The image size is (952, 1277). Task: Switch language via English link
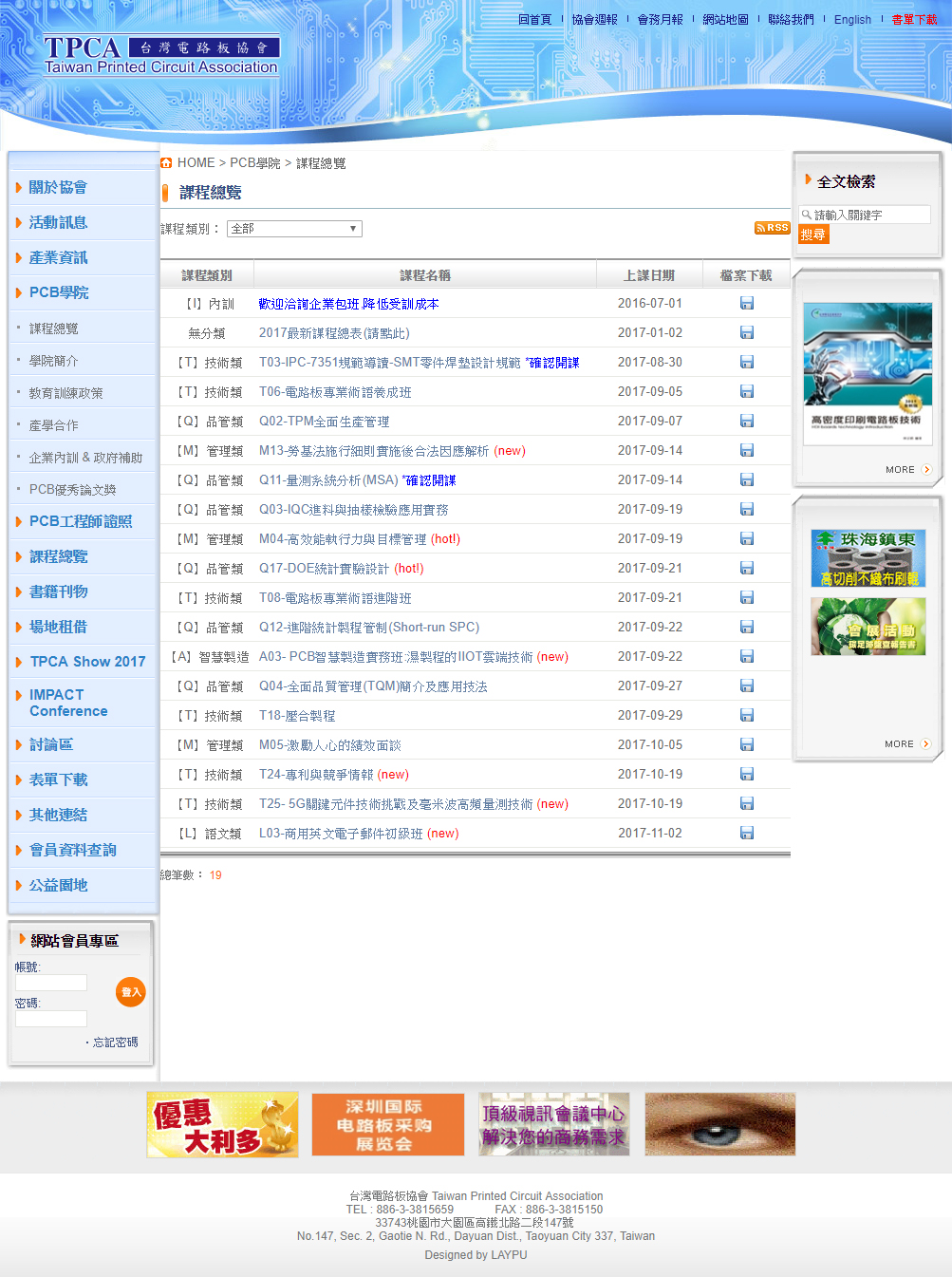[852, 20]
